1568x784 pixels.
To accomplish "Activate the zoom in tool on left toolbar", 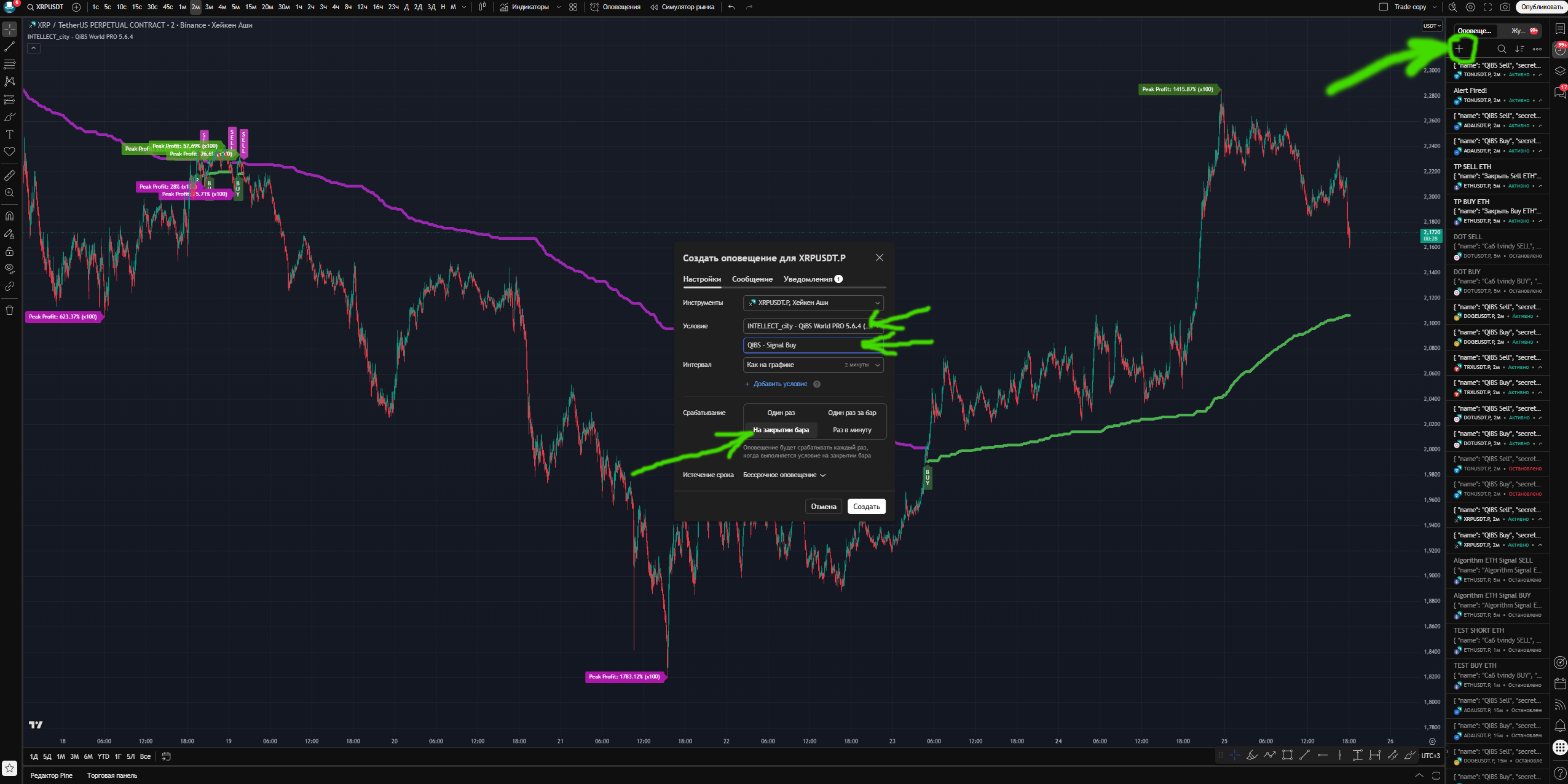I will [x=10, y=193].
